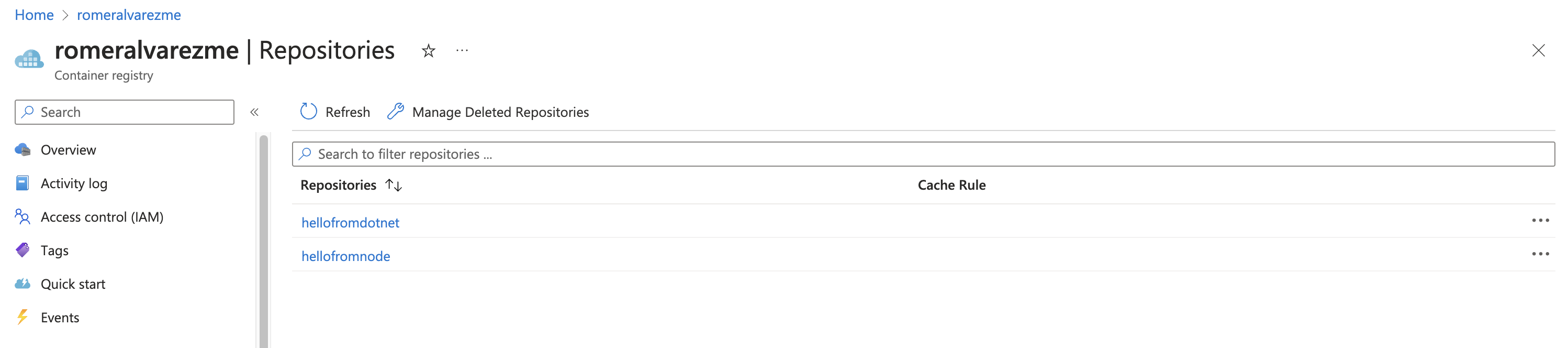Focus the Search to filter repositories field
Image resolution: width=1568 pixels, height=348 pixels.
pos(923,154)
